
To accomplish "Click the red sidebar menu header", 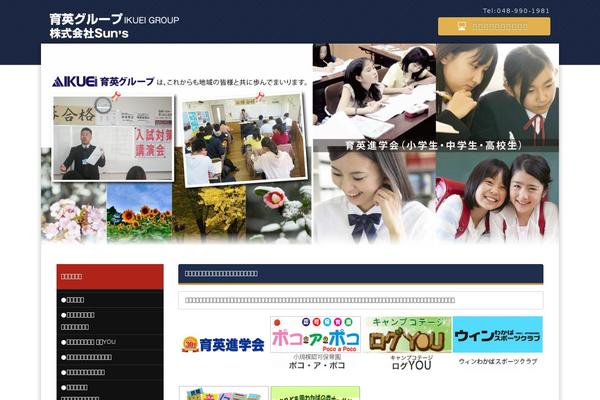I will (x=110, y=276).
